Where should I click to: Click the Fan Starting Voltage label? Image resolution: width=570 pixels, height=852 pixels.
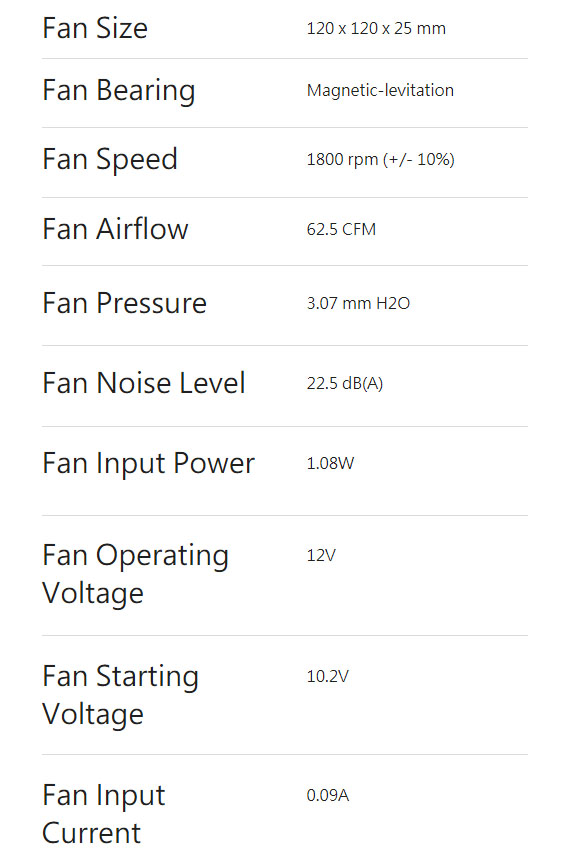pos(121,695)
